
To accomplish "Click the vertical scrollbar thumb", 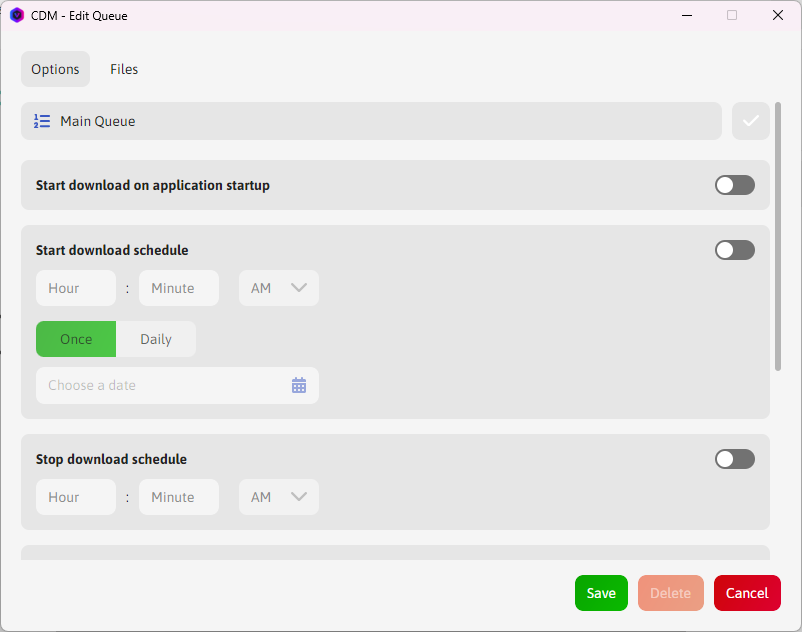I will point(777,235).
